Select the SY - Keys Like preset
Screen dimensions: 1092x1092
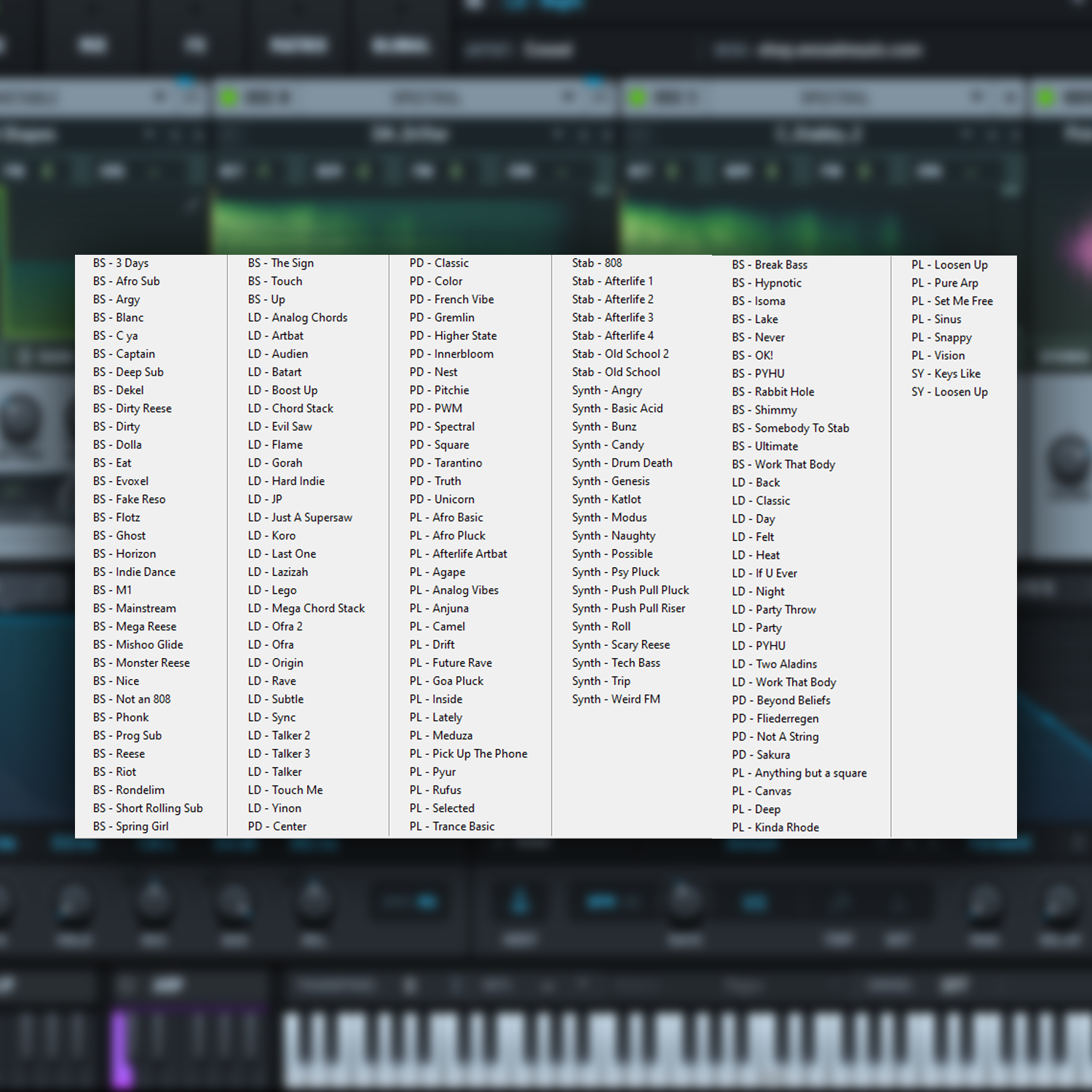click(946, 373)
